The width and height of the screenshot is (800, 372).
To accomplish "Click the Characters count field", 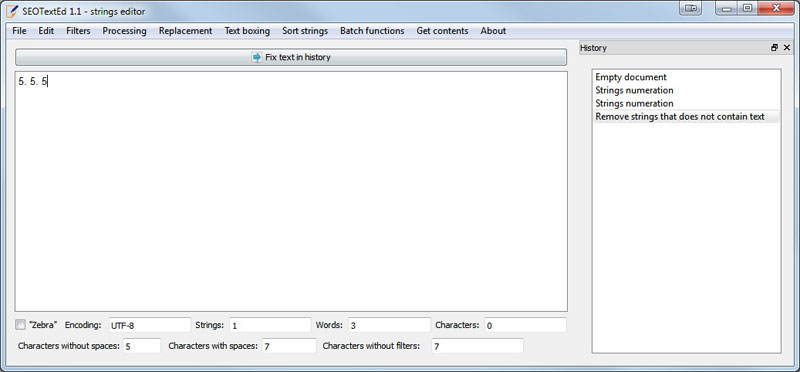I will [526, 325].
